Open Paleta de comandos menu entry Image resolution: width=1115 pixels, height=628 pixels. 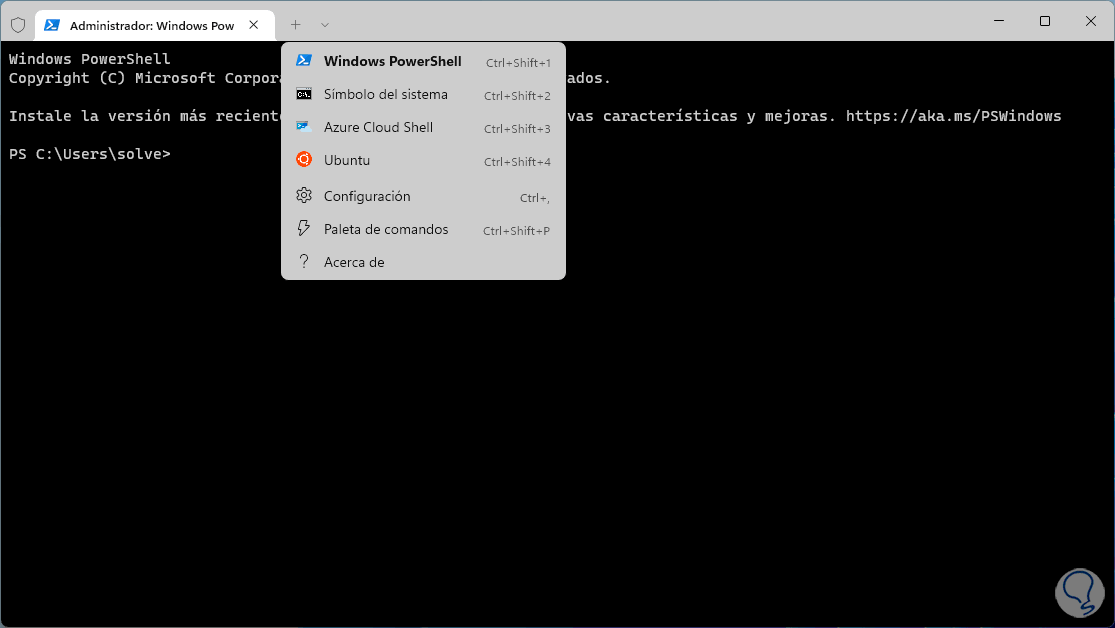point(386,229)
